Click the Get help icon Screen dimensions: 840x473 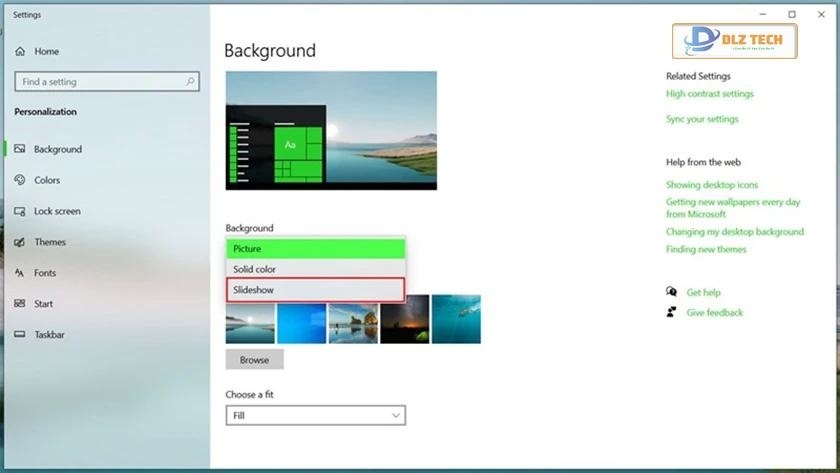coord(672,292)
